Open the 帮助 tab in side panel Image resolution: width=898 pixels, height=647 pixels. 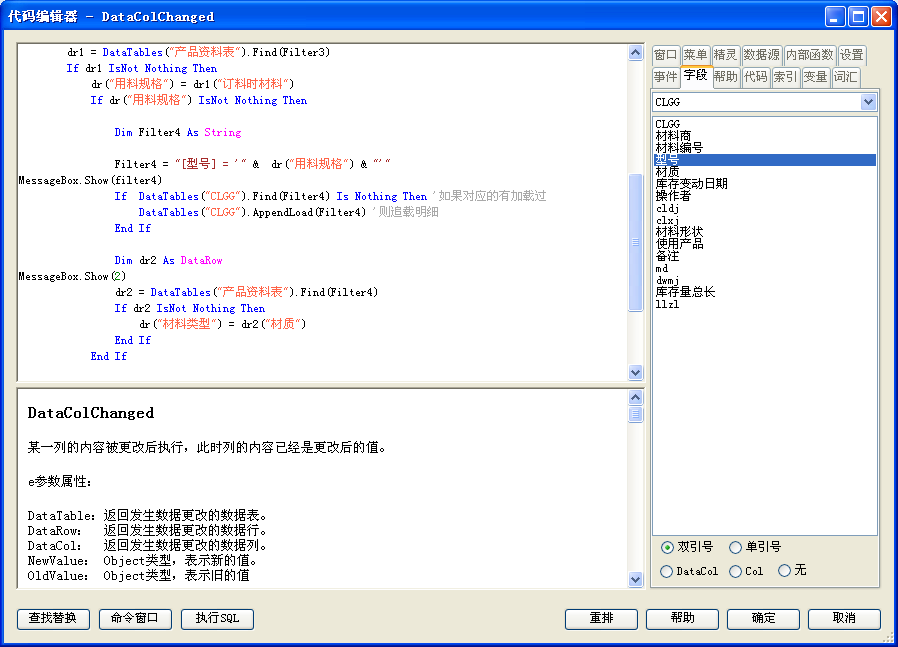point(726,77)
